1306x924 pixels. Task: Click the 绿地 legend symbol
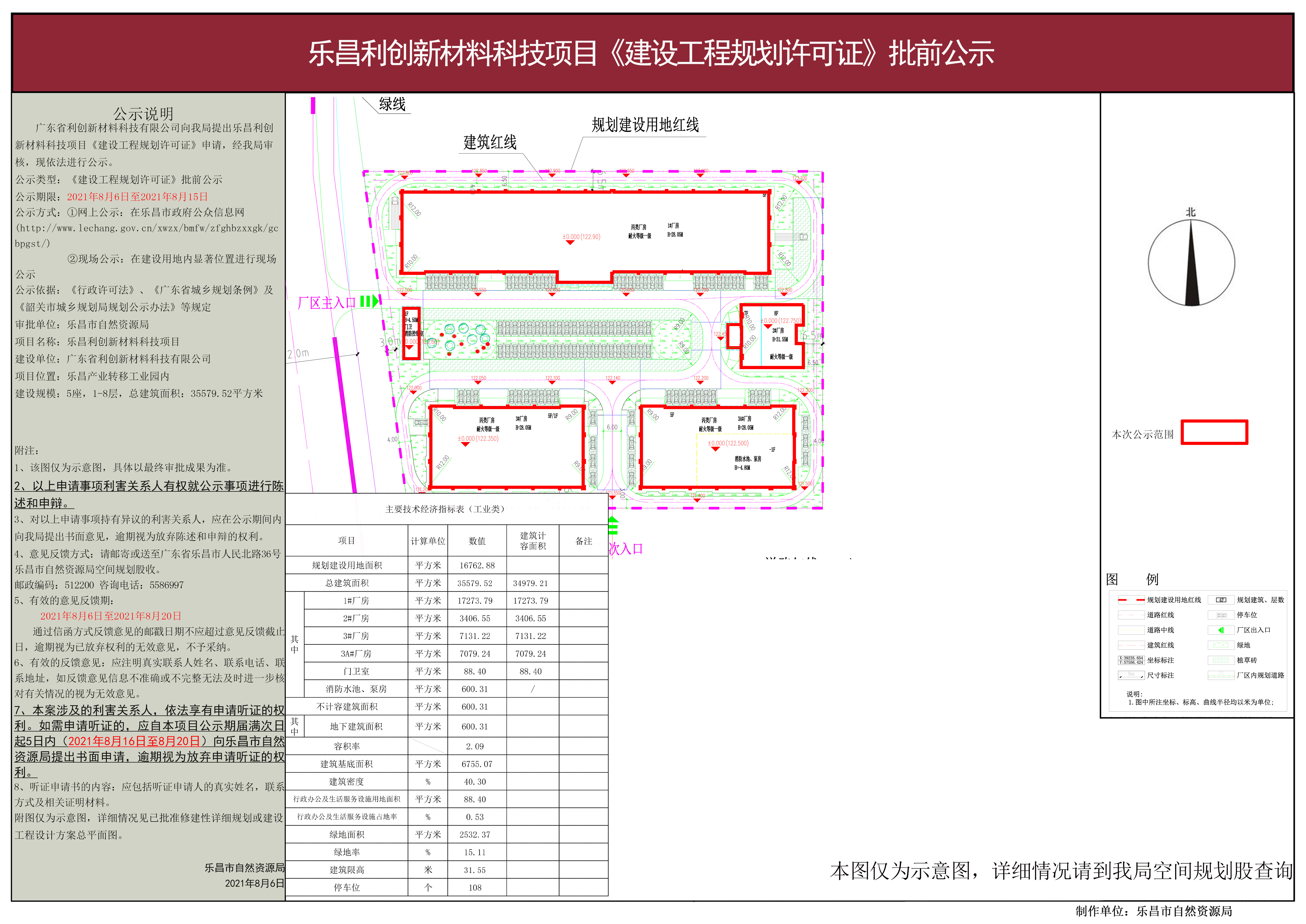click(1221, 645)
